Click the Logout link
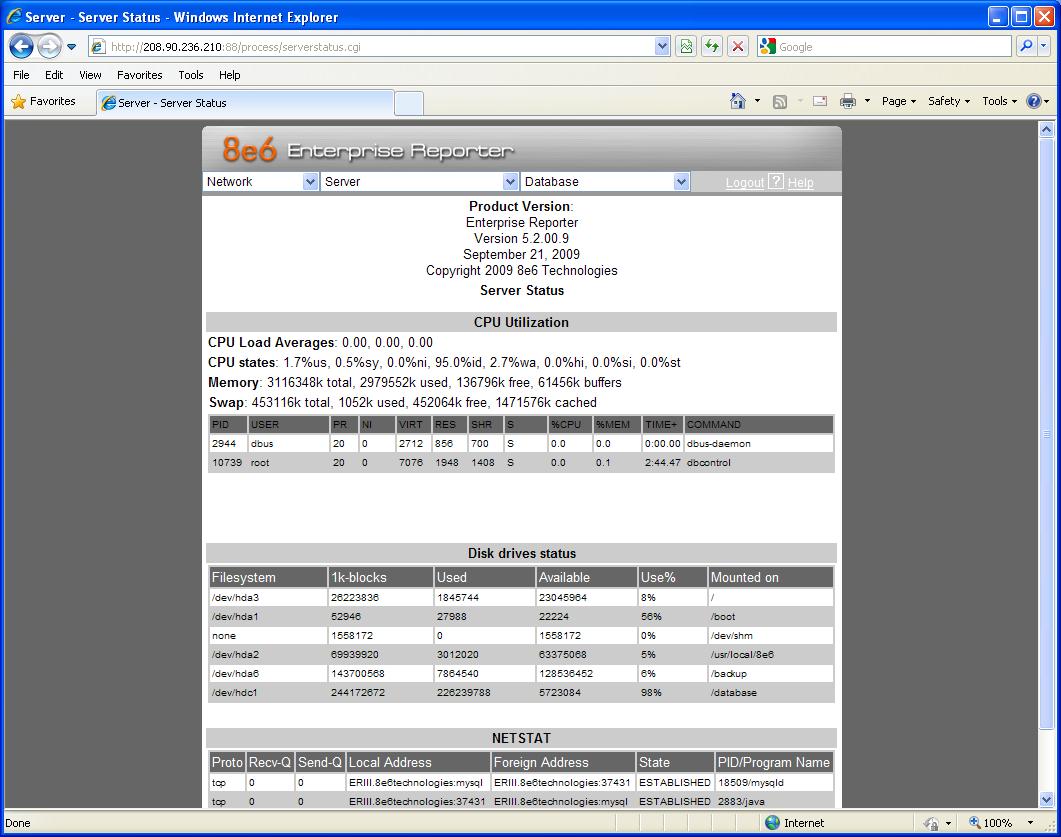 (744, 183)
